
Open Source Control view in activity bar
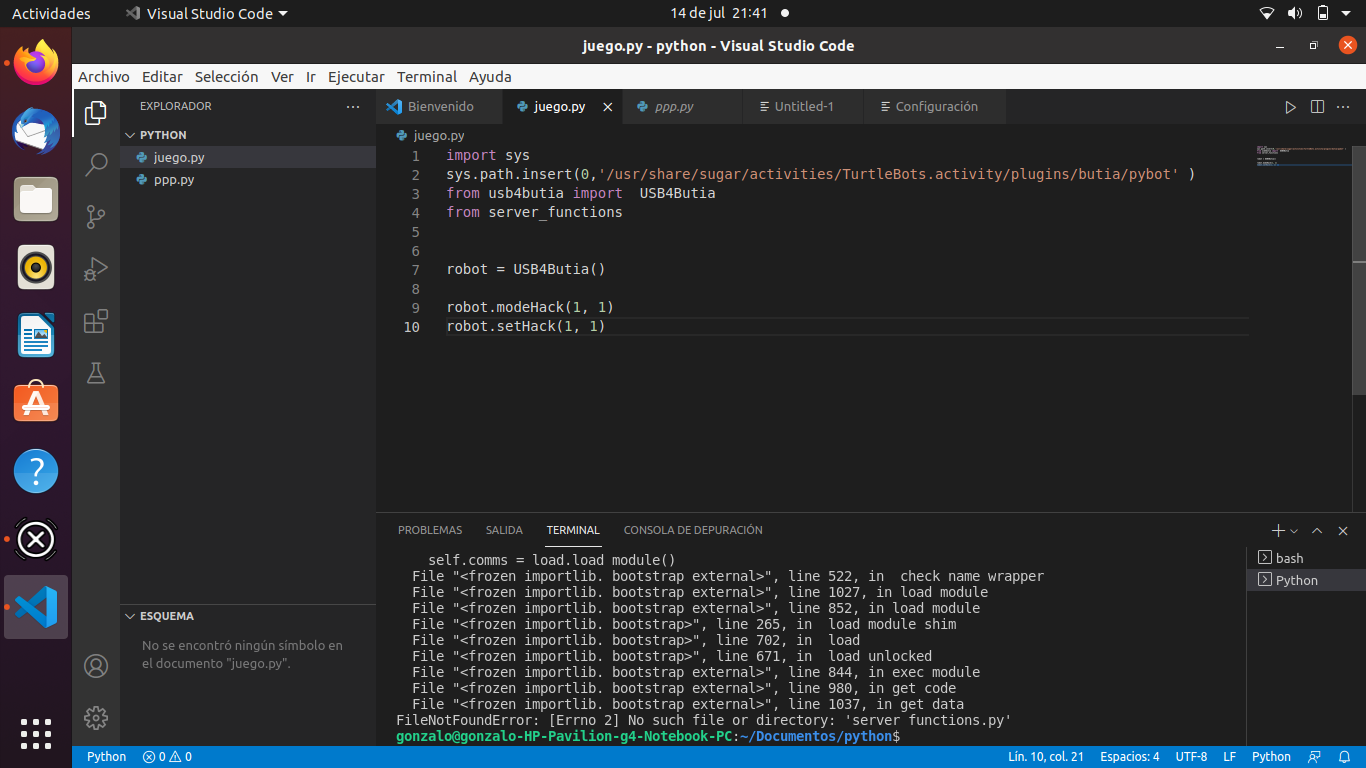[x=96, y=217]
